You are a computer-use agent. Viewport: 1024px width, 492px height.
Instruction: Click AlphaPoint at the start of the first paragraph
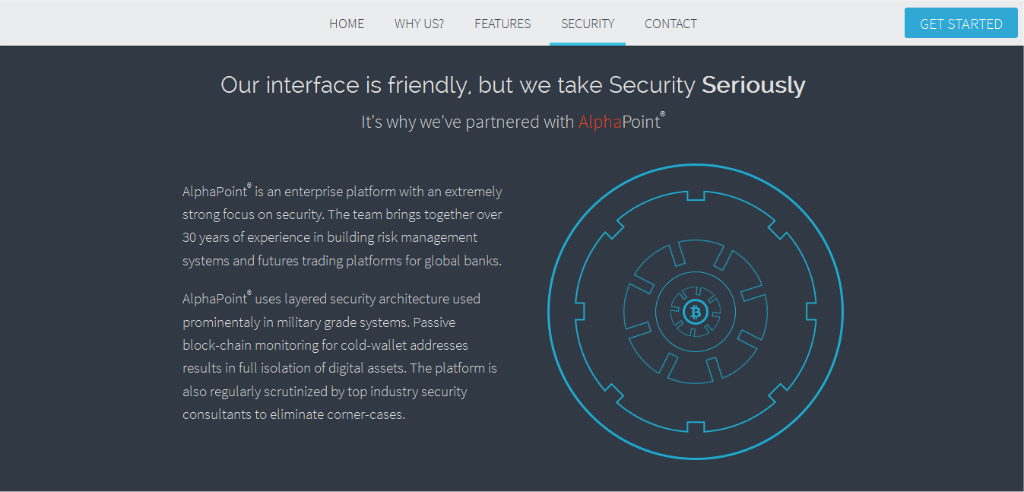[x=215, y=193]
